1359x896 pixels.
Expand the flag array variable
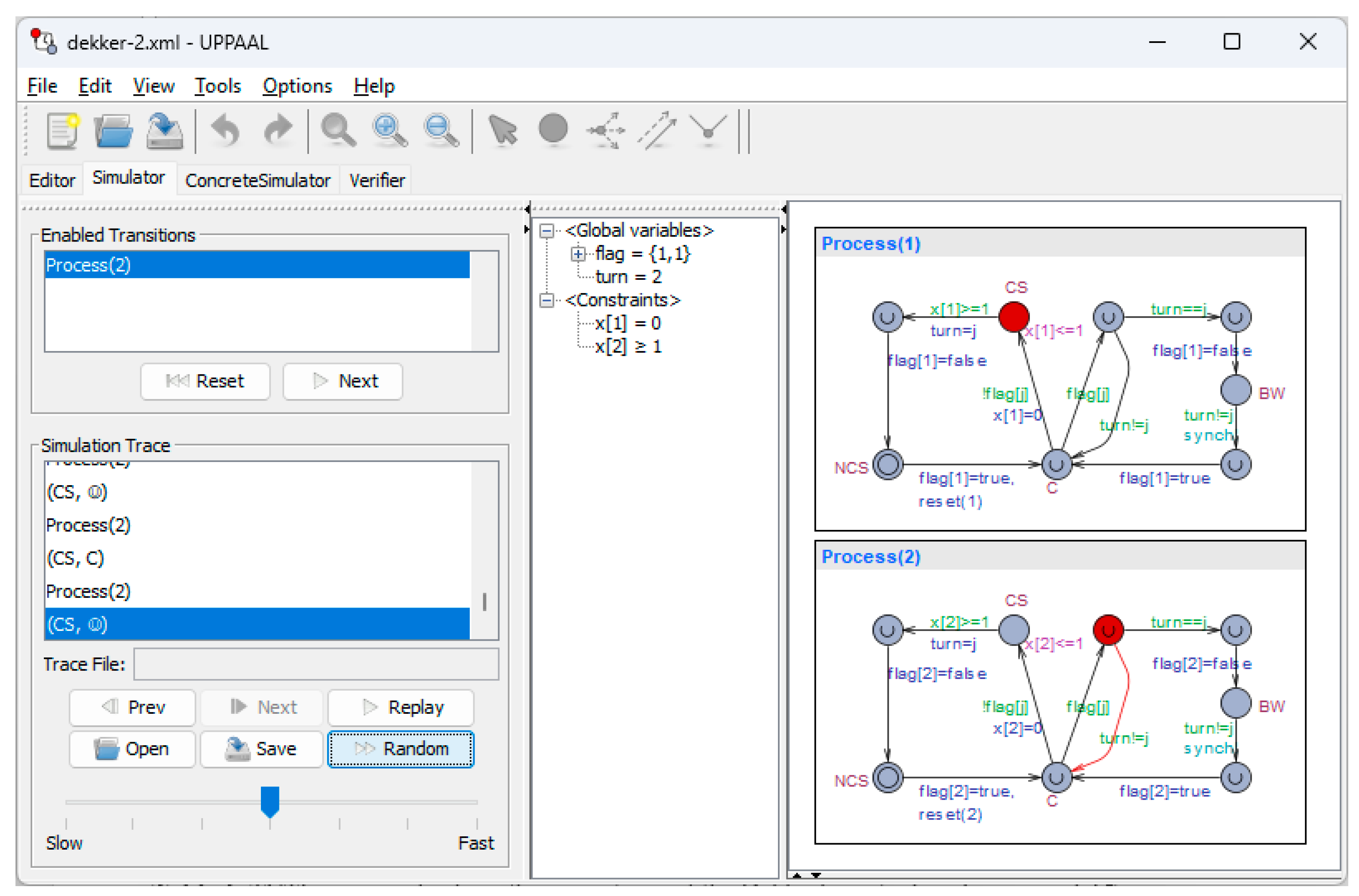[578, 254]
